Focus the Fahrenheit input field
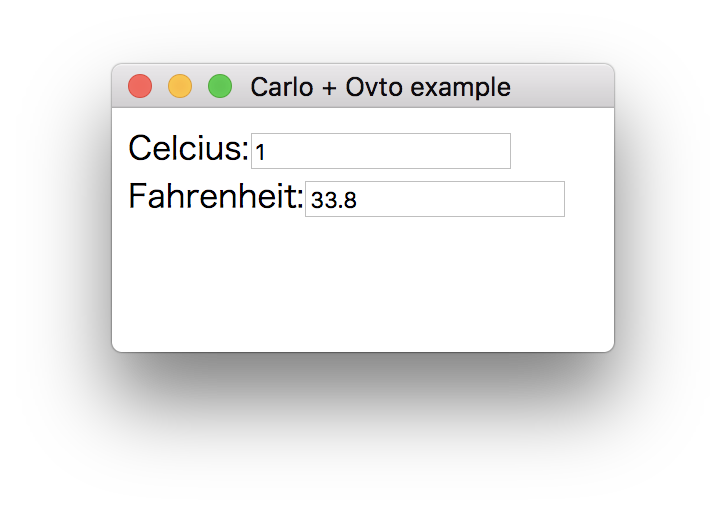726x512 pixels. [434, 199]
